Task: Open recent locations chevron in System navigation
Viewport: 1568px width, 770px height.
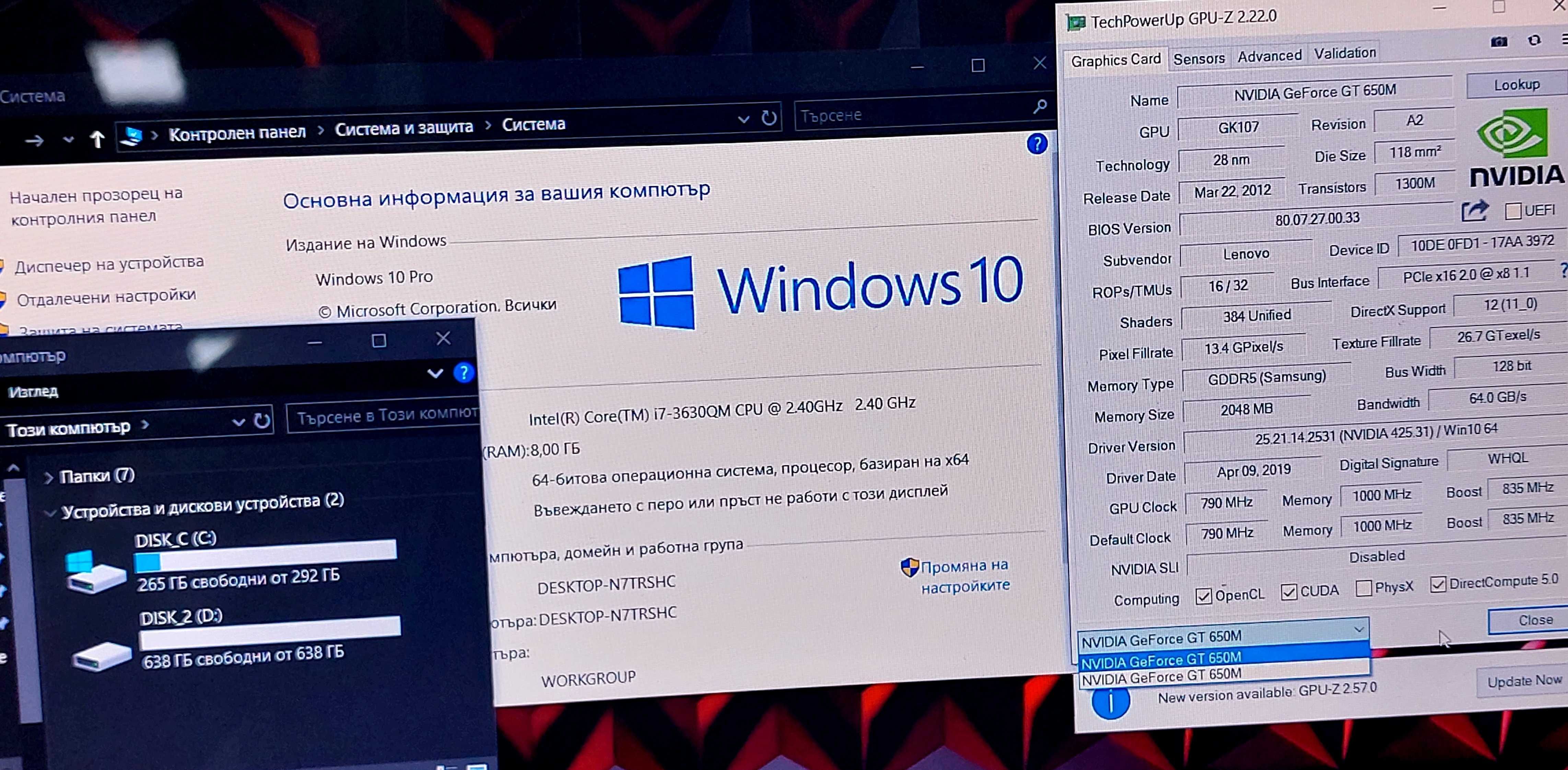Action: [x=68, y=140]
